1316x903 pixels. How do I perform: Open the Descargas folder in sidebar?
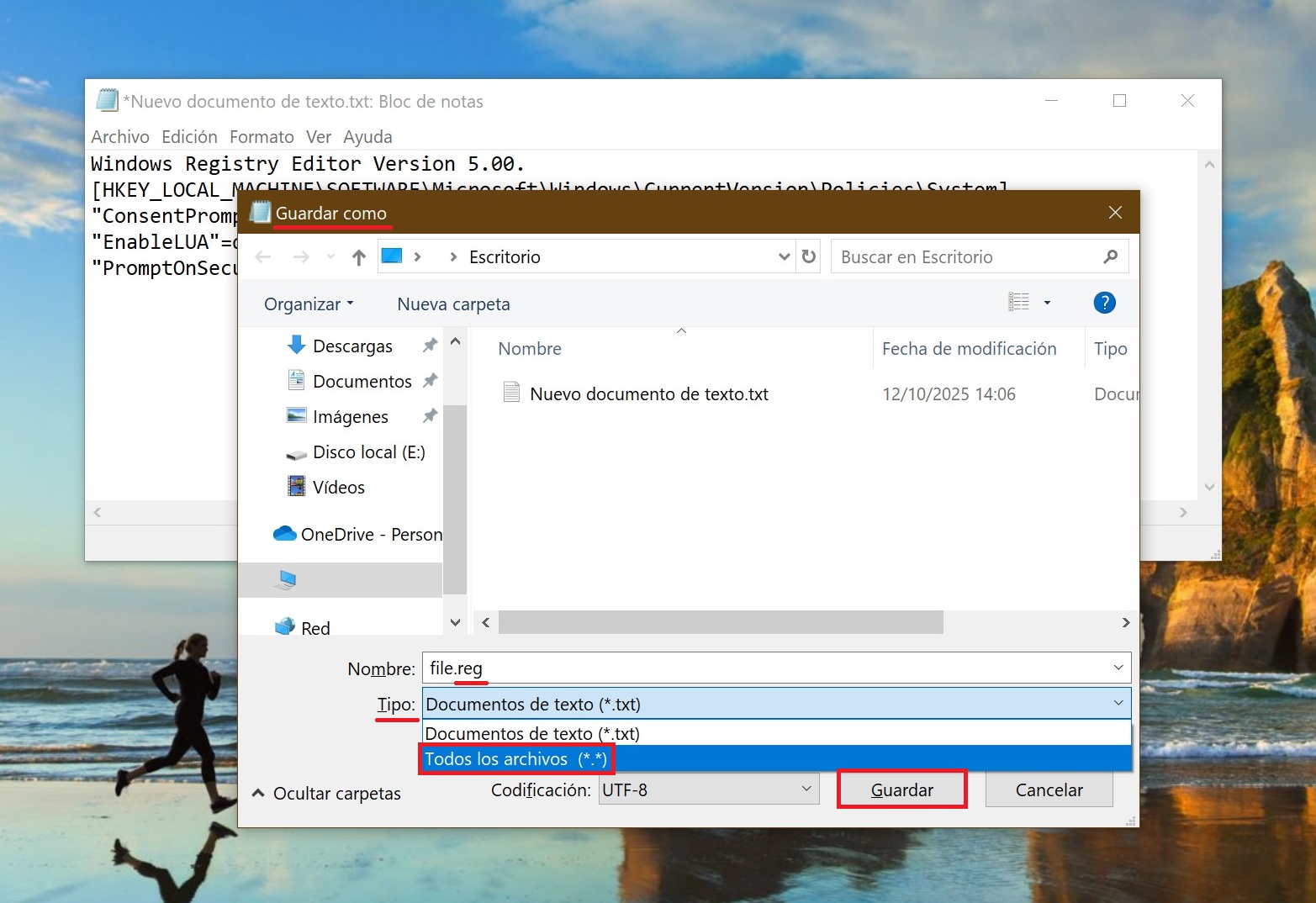pos(351,346)
